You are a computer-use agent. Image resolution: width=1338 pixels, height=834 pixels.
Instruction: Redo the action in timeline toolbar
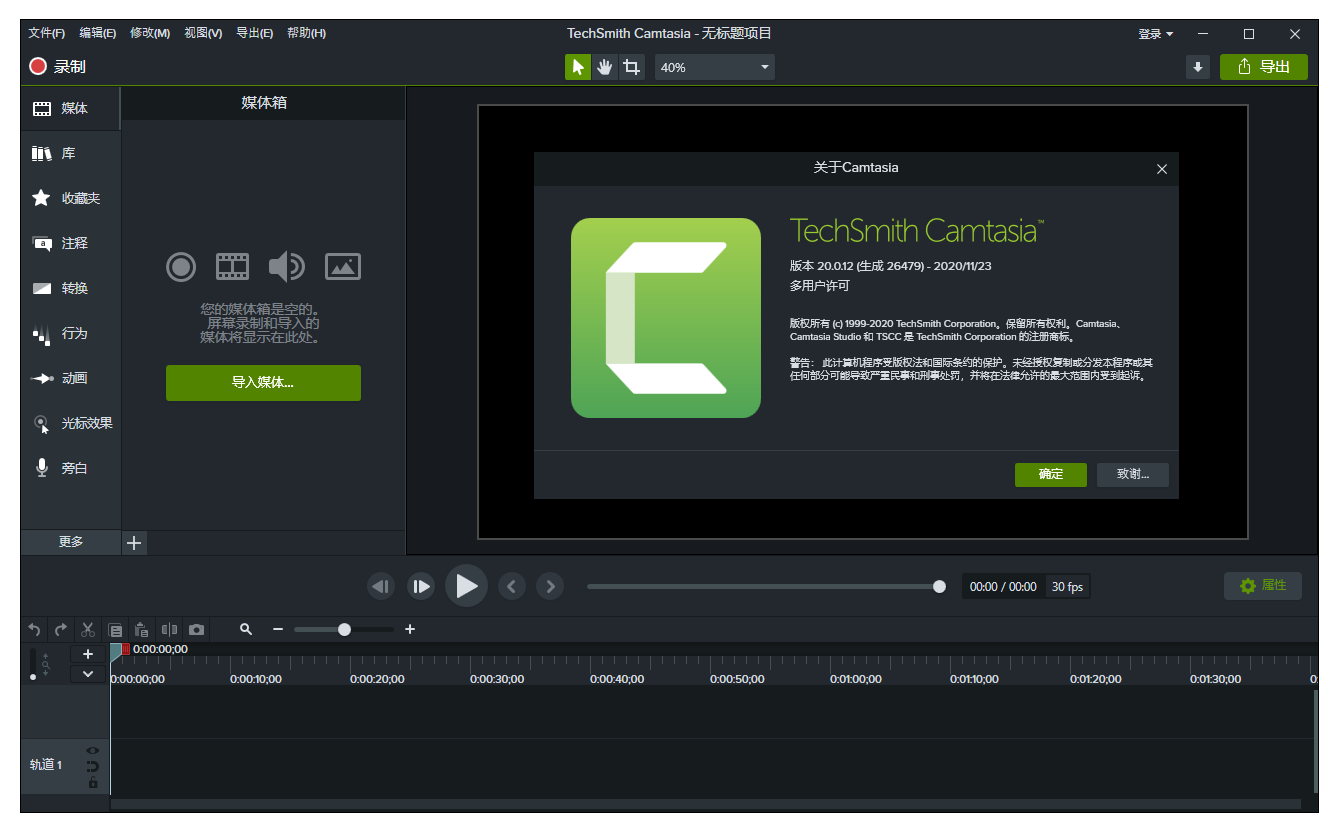click(x=61, y=630)
